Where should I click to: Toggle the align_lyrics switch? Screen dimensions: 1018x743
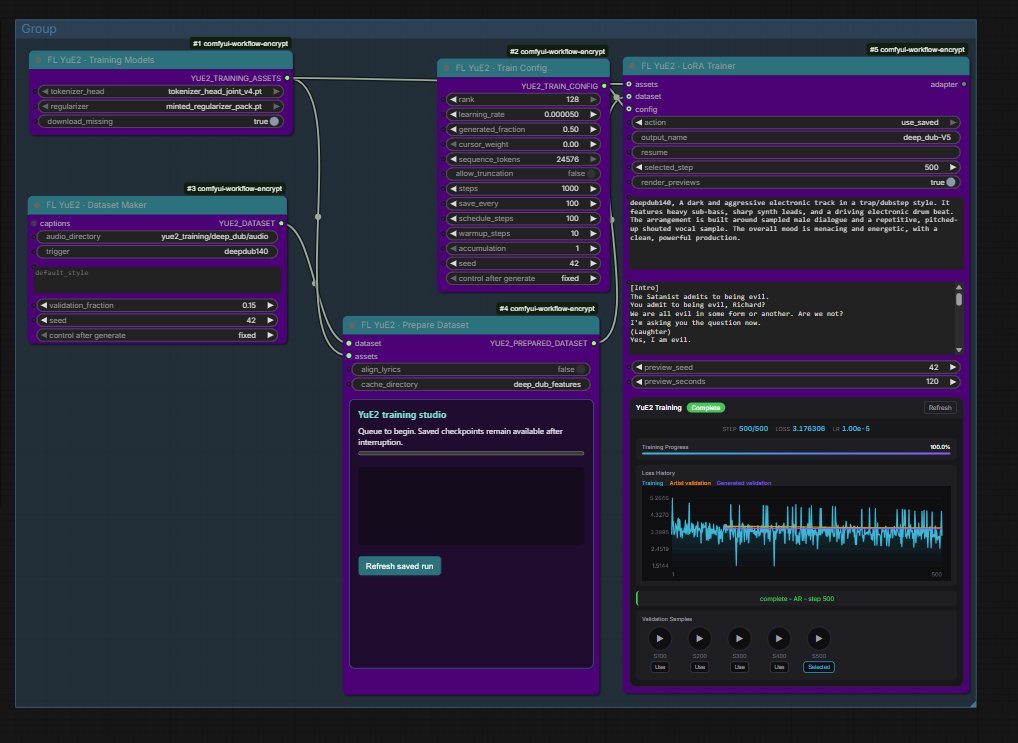pos(581,370)
